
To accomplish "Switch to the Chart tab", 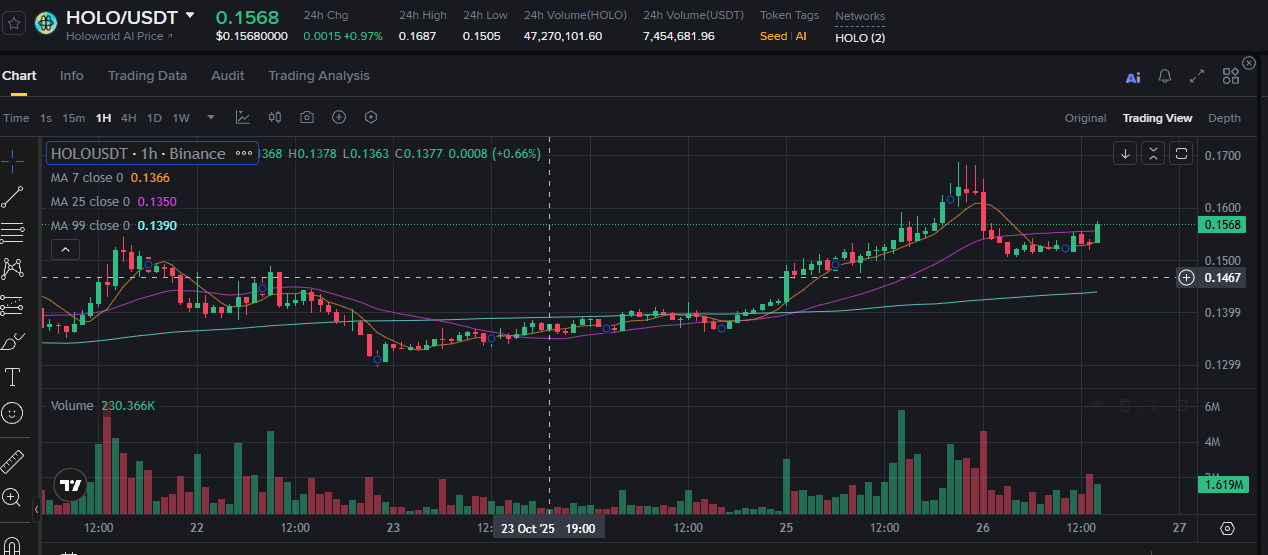I will (x=19, y=76).
